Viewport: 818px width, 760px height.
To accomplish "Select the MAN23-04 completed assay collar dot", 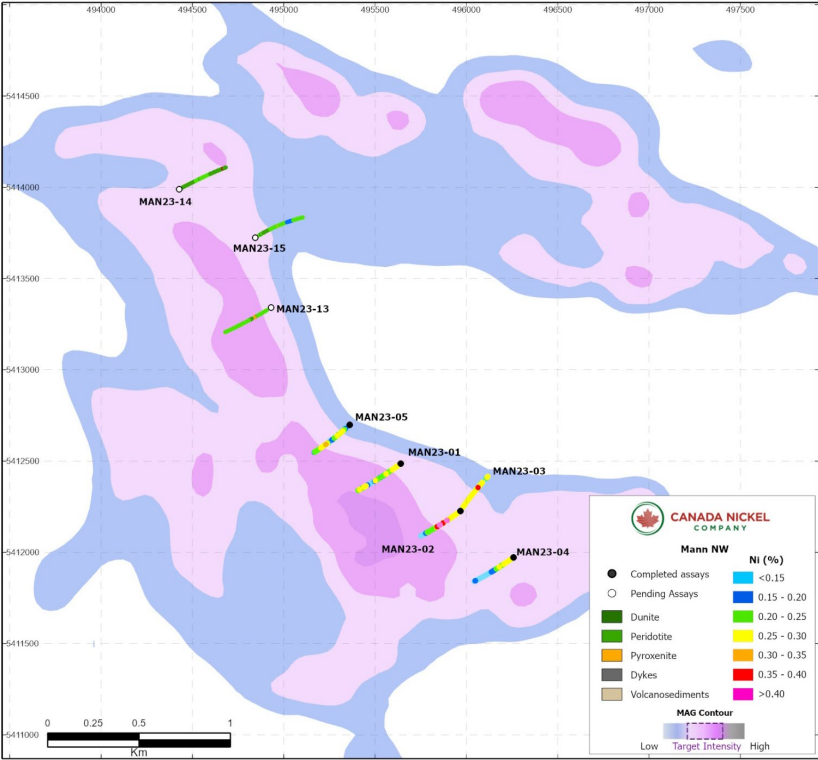I will coord(513,557).
